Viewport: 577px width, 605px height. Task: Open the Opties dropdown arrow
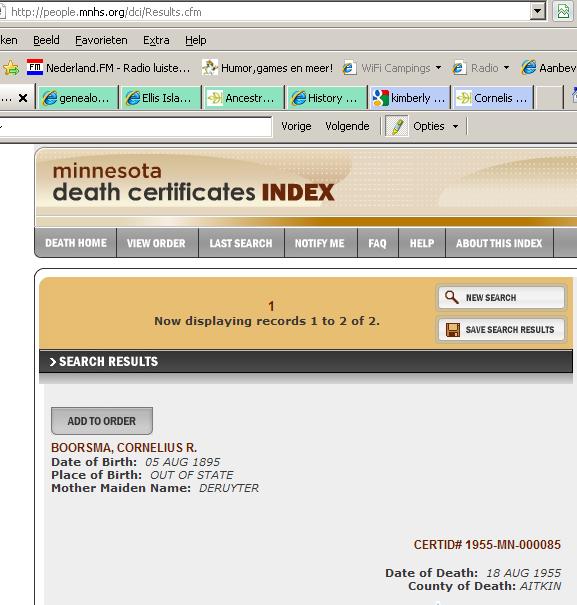[455, 126]
